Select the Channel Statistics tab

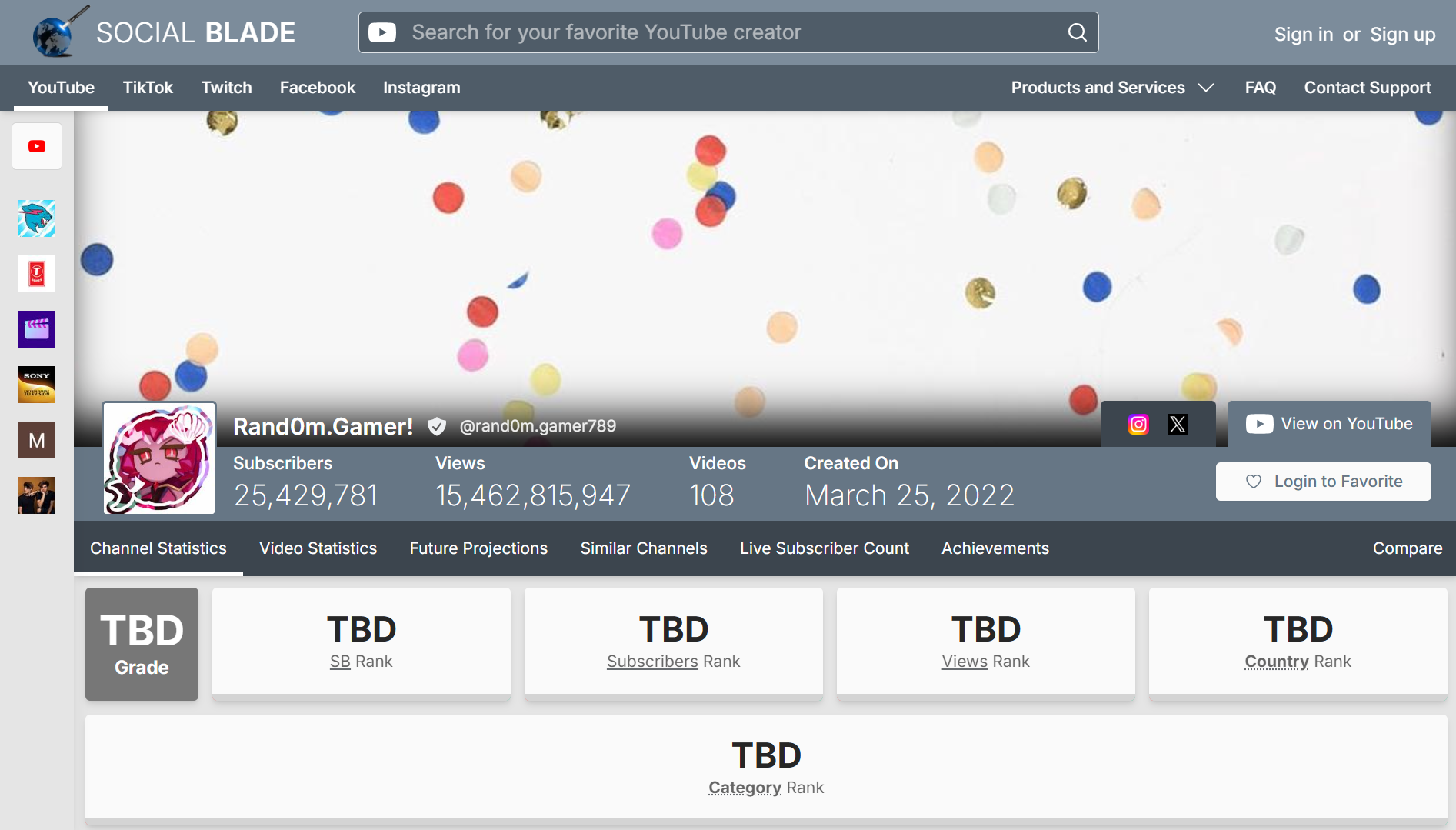(x=158, y=548)
